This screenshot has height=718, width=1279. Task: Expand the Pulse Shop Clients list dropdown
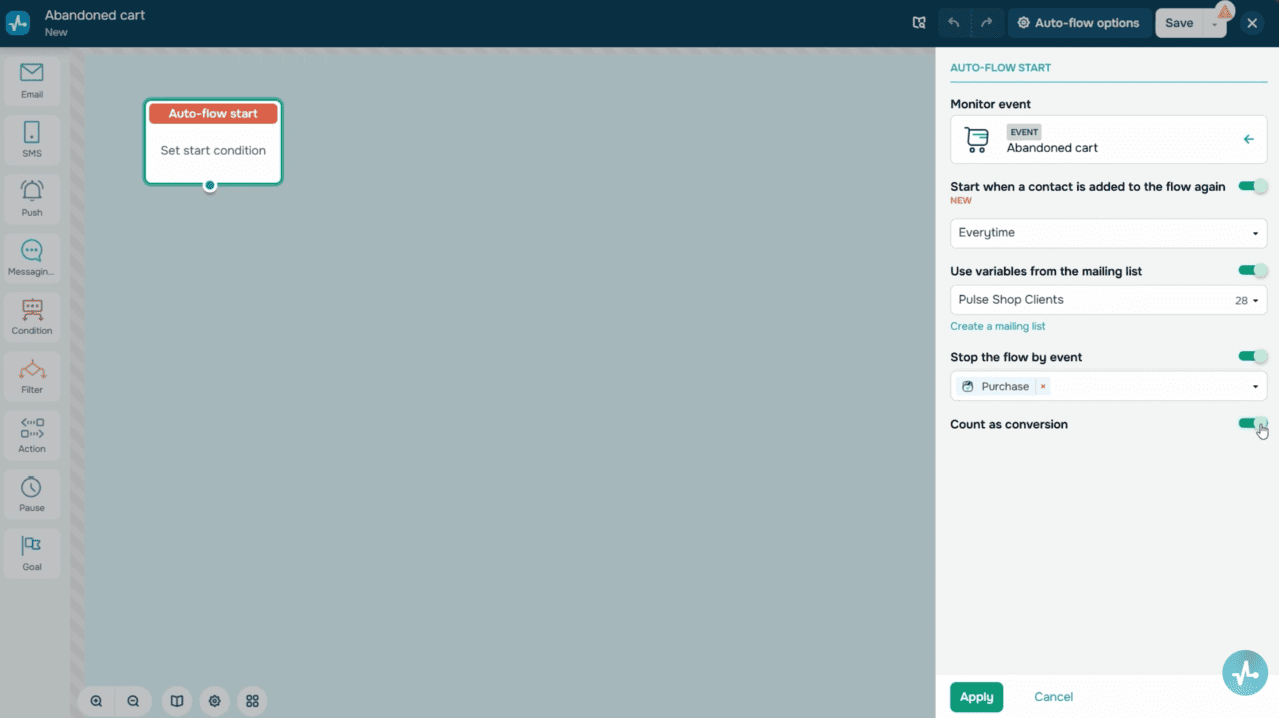(1108, 300)
